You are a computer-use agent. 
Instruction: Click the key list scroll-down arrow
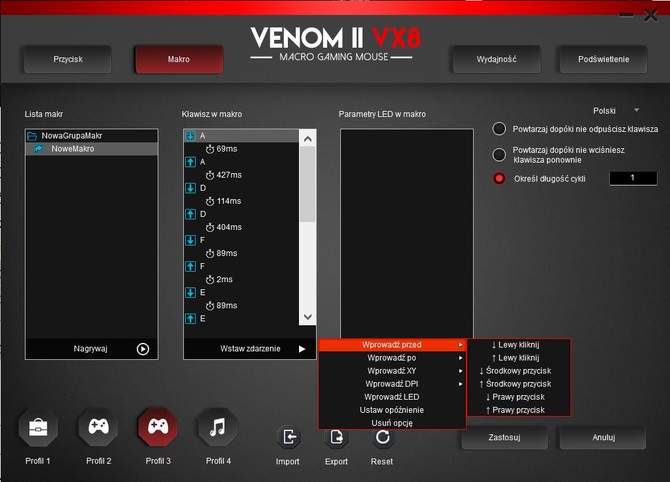pyautogui.click(x=308, y=317)
